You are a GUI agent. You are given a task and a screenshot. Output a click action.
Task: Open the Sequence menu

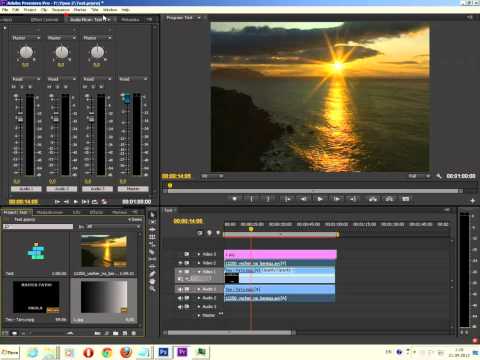[x=61, y=10]
